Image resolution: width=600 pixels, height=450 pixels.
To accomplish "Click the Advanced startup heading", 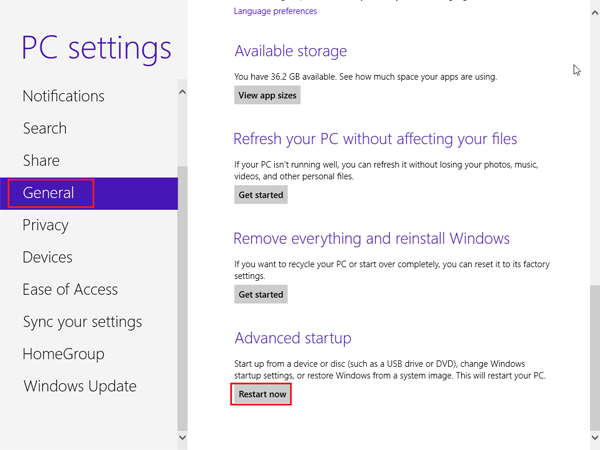I will (293, 338).
